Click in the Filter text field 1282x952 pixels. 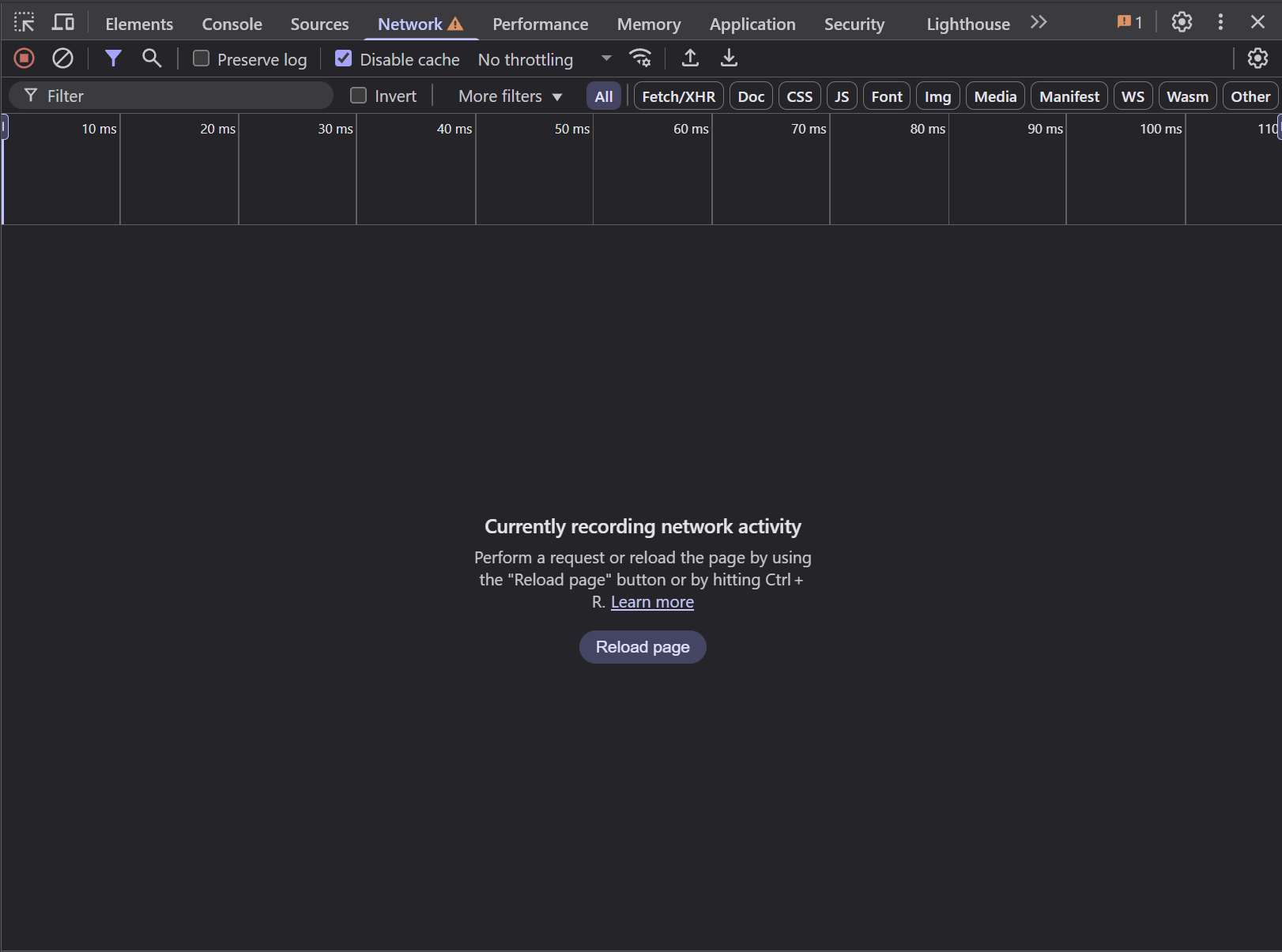tap(182, 96)
